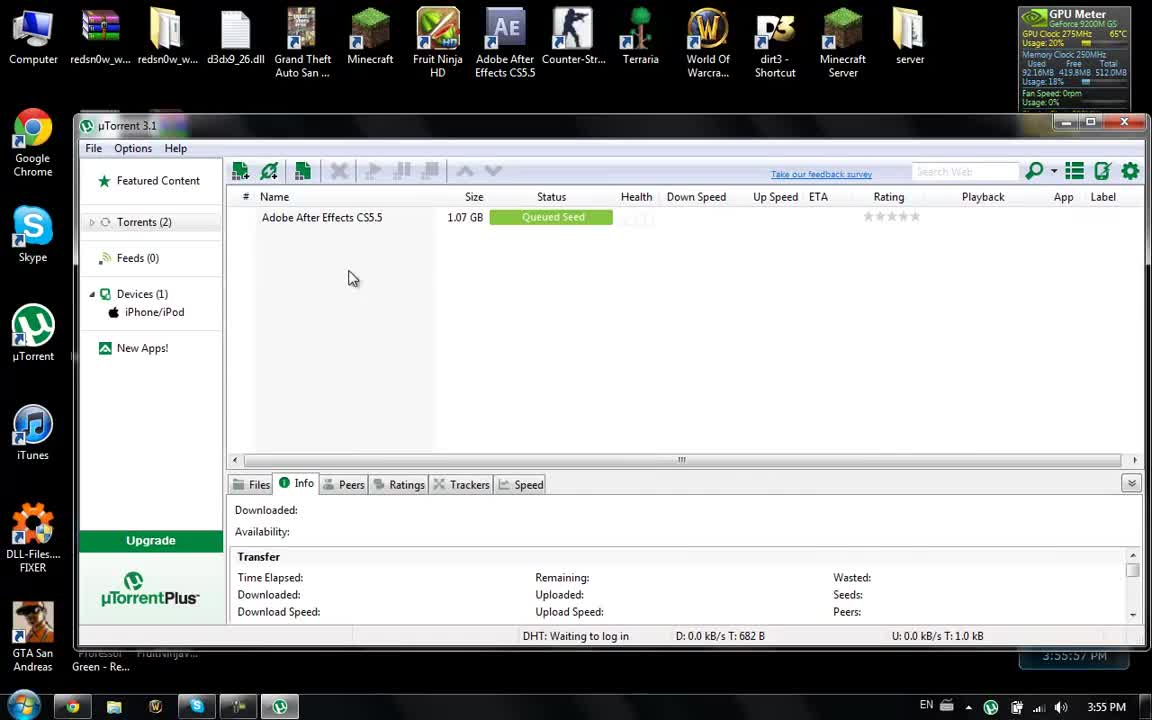Screen dimensions: 1152x720
Task: Select Torrents (2) in the sidebar
Action: tap(144, 222)
